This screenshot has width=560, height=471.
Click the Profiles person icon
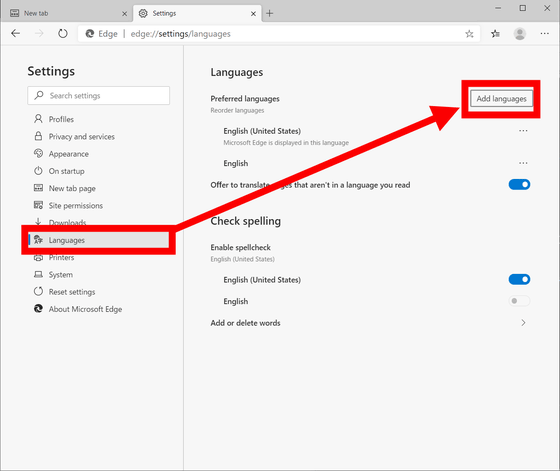point(38,119)
